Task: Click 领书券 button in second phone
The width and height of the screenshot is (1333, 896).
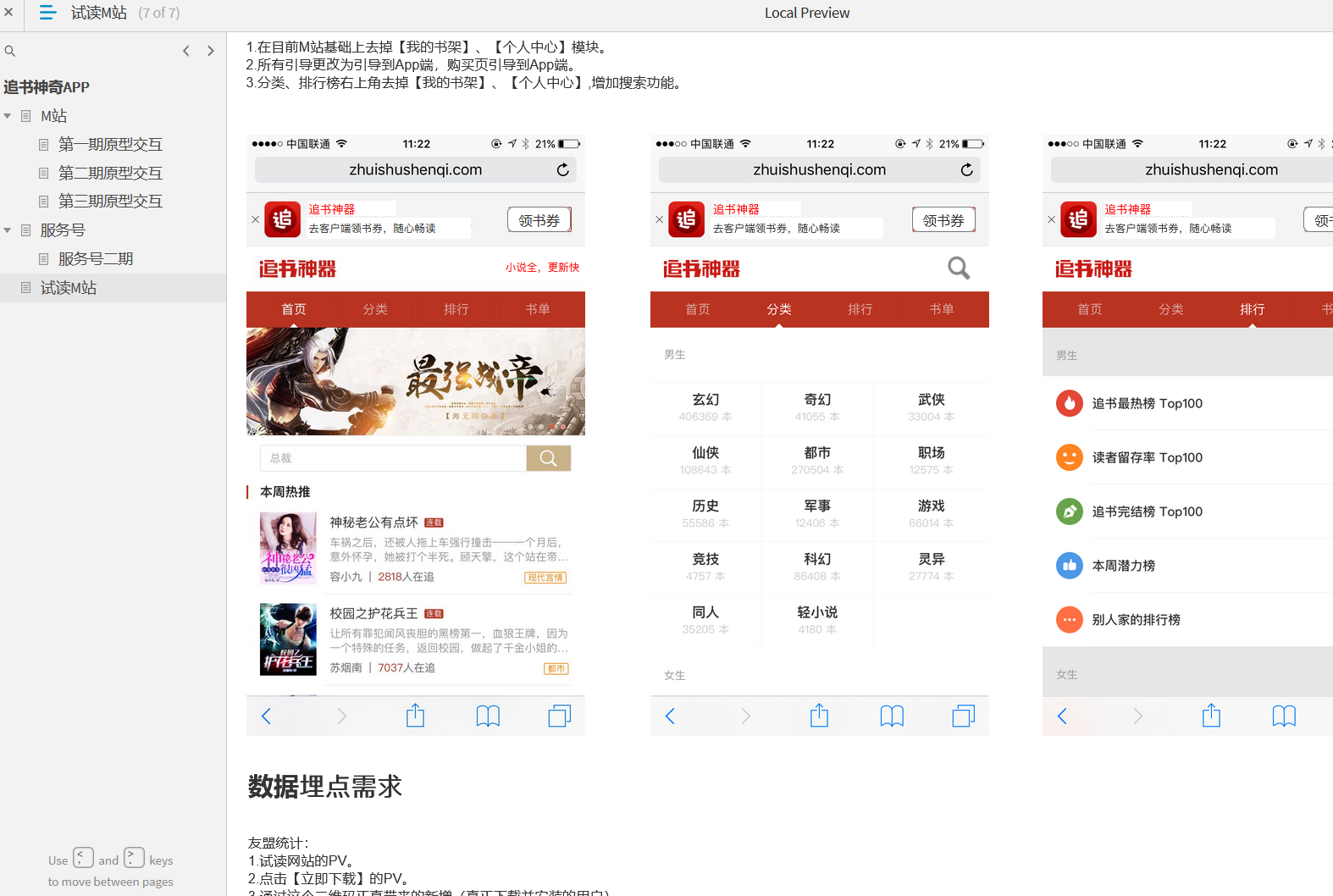Action: point(943,219)
